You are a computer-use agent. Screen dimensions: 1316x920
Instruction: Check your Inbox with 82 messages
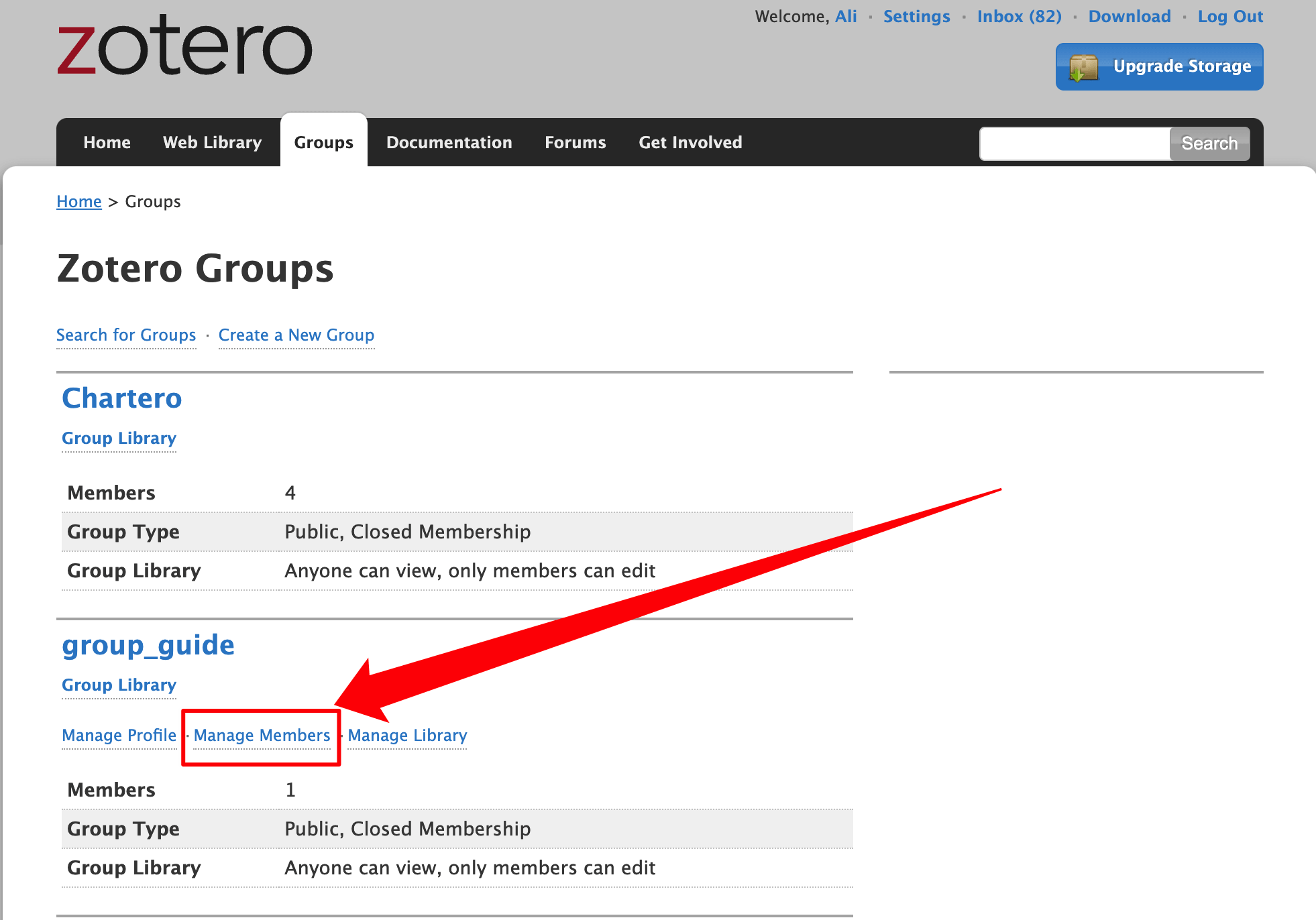(x=1019, y=16)
